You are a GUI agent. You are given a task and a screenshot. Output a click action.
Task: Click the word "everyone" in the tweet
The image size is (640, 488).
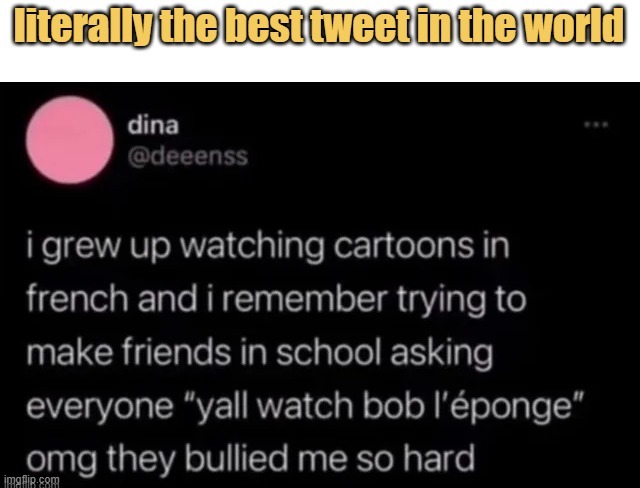100,408
